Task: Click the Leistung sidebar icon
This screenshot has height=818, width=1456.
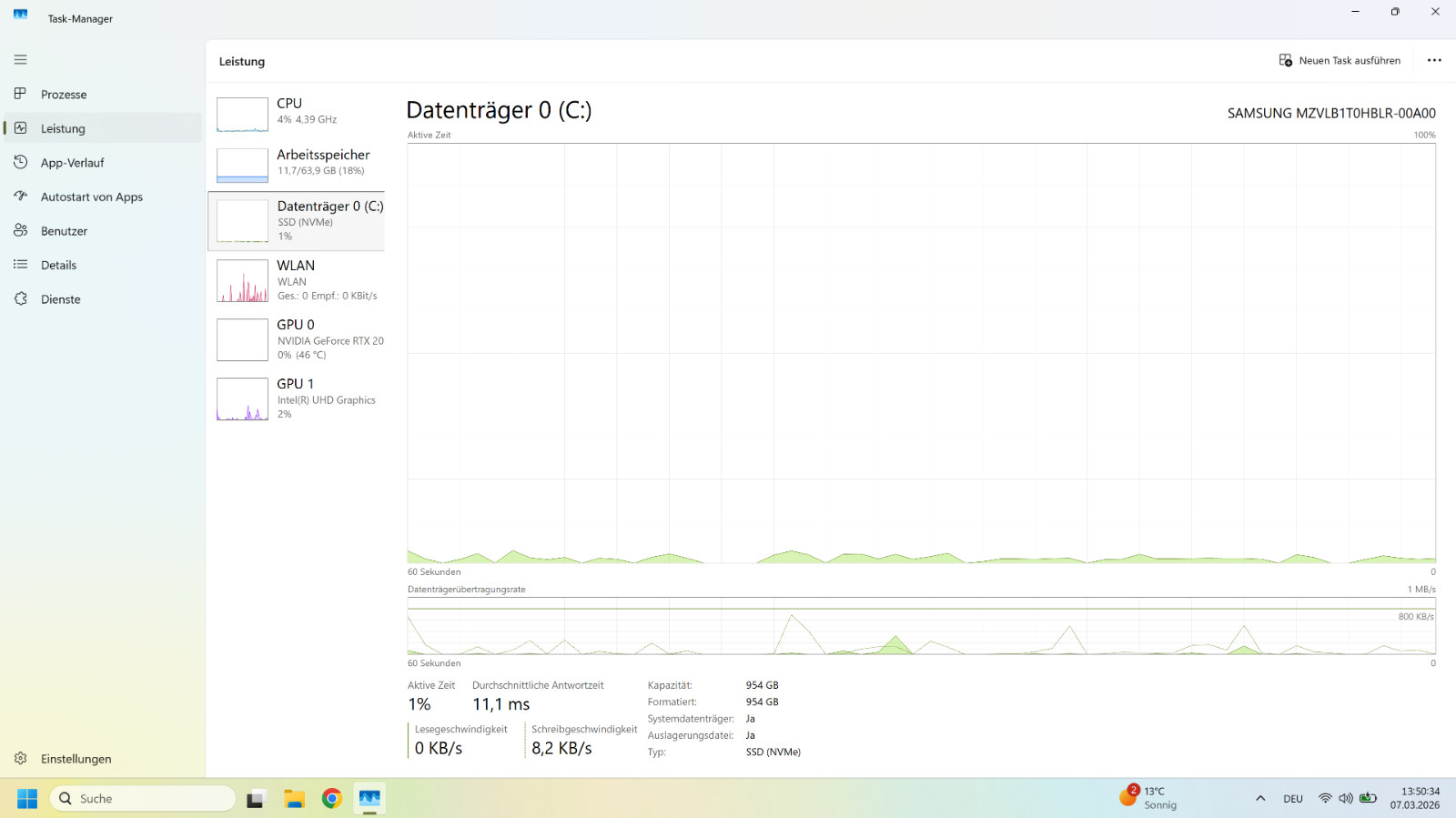Action: point(20,128)
